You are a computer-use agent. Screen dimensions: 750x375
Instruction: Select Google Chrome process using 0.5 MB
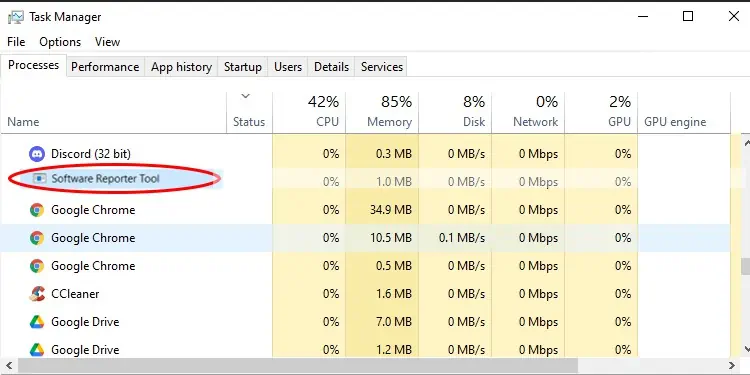click(x=366, y=266)
